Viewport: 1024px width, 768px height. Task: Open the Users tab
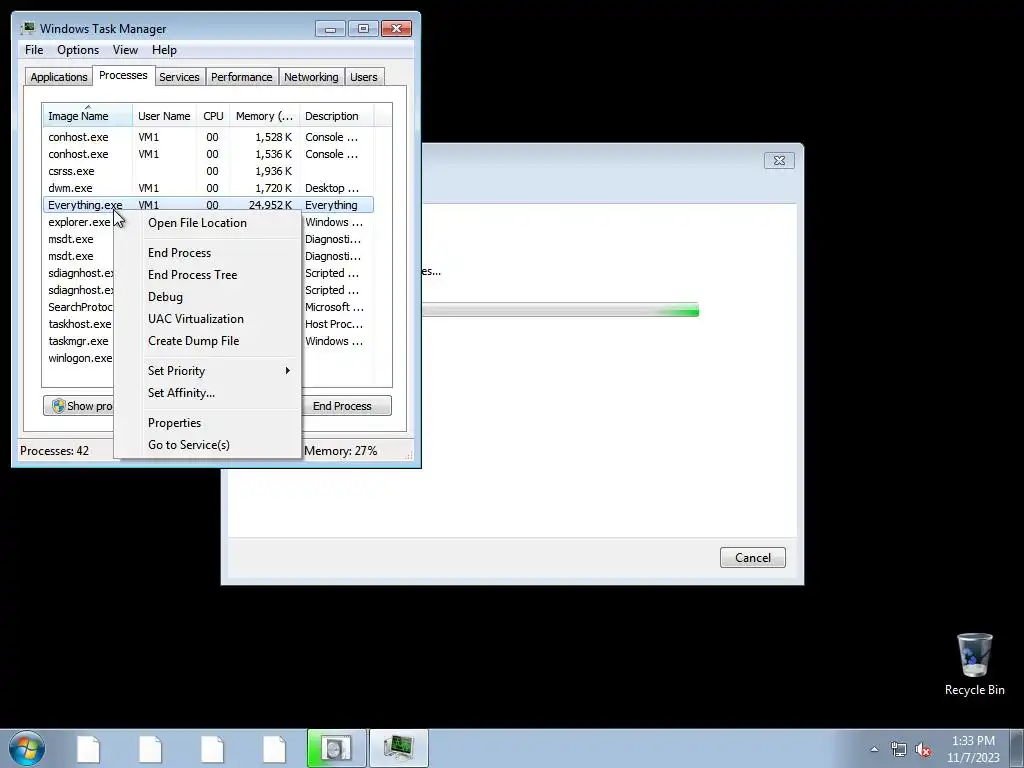pyautogui.click(x=363, y=77)
